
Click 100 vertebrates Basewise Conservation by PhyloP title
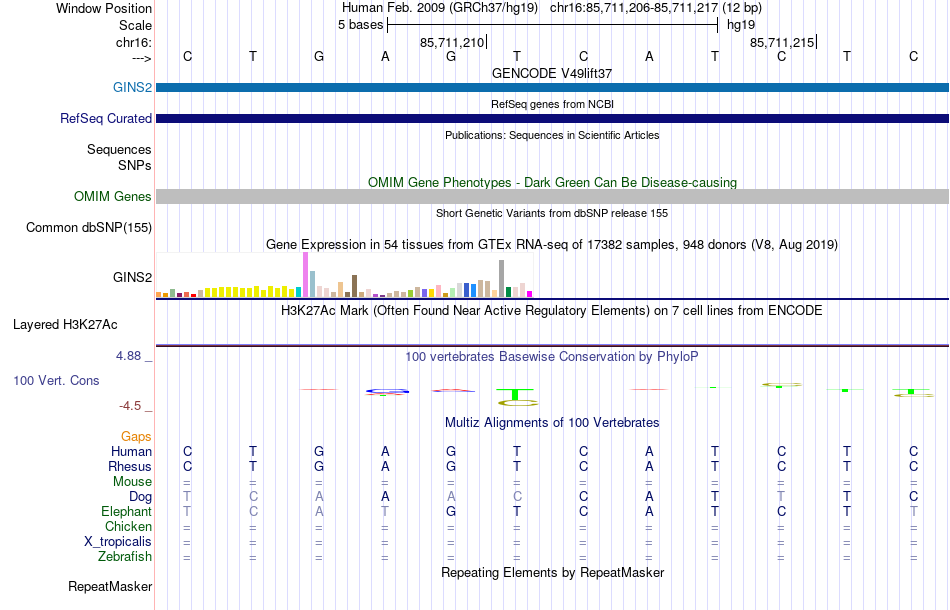click(x=552, y=357)
